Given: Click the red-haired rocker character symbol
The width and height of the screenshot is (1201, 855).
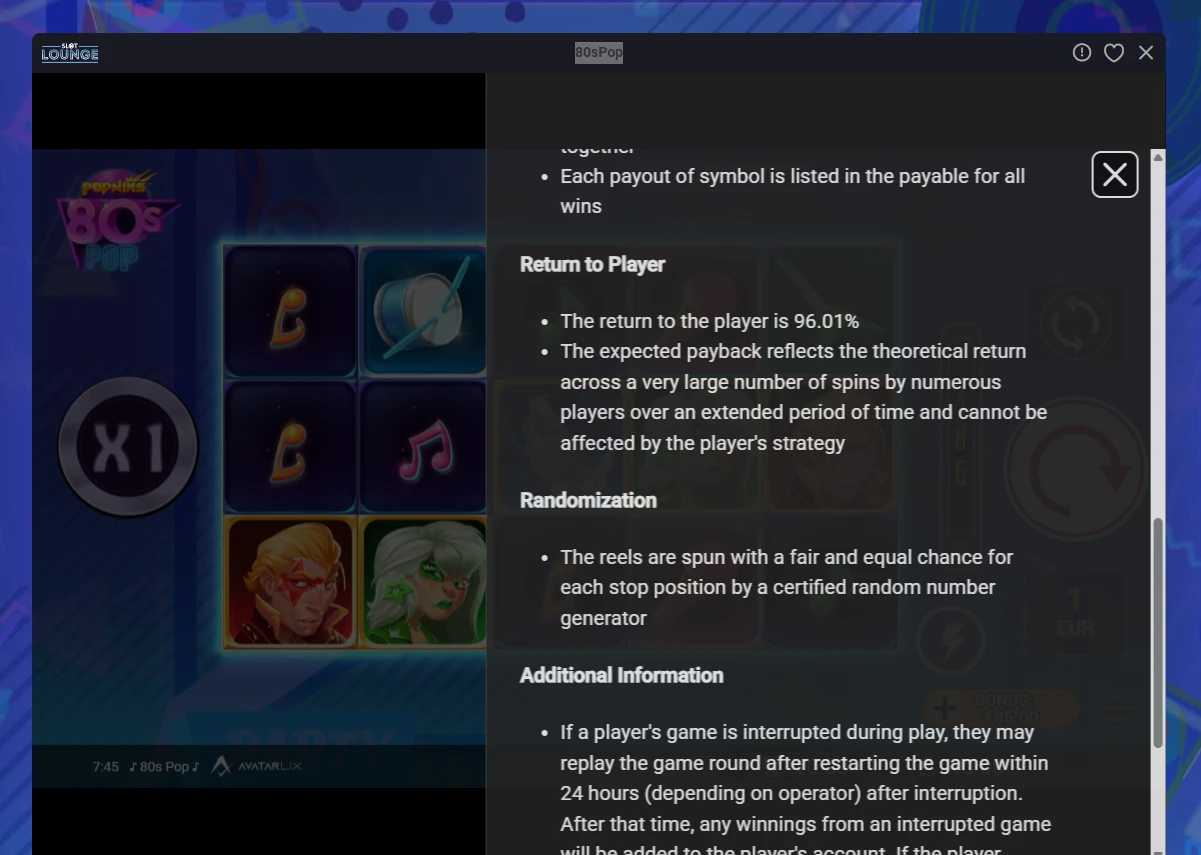Looking at the screenshot, I should (291, 583).
